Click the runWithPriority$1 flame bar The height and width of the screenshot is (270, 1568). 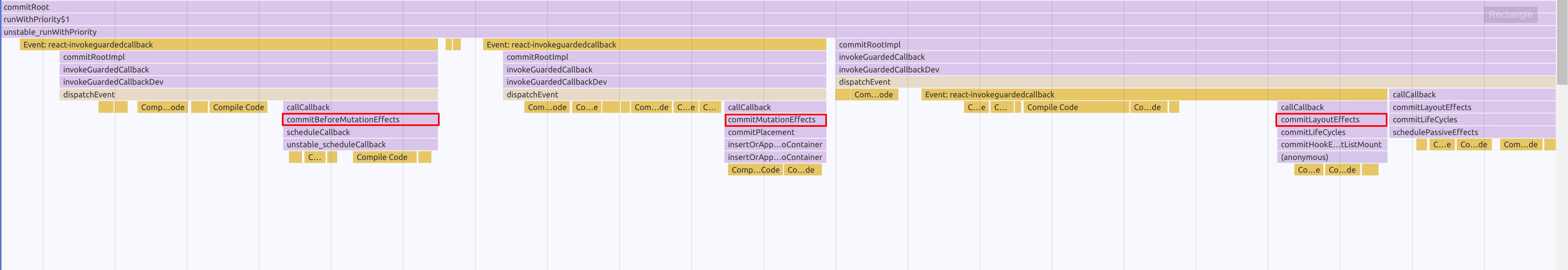(730, 20)
